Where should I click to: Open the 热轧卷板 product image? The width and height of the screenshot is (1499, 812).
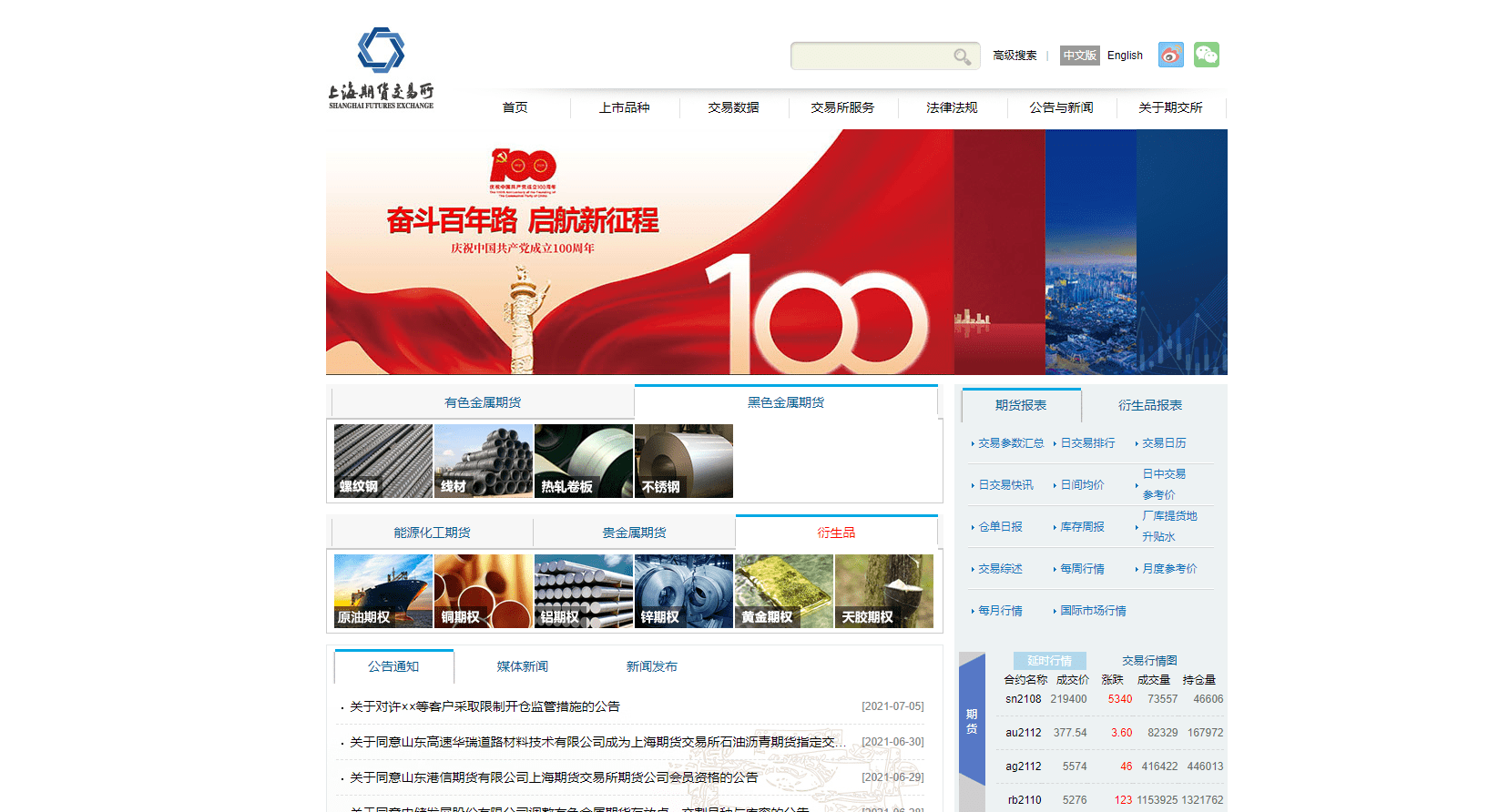click(584, 461)
